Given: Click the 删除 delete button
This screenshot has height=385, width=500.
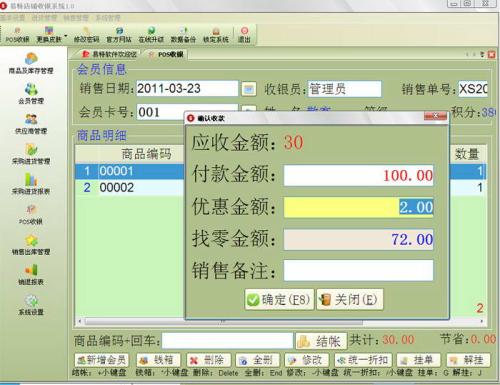Looking at the screenshot, I should 209,360.
